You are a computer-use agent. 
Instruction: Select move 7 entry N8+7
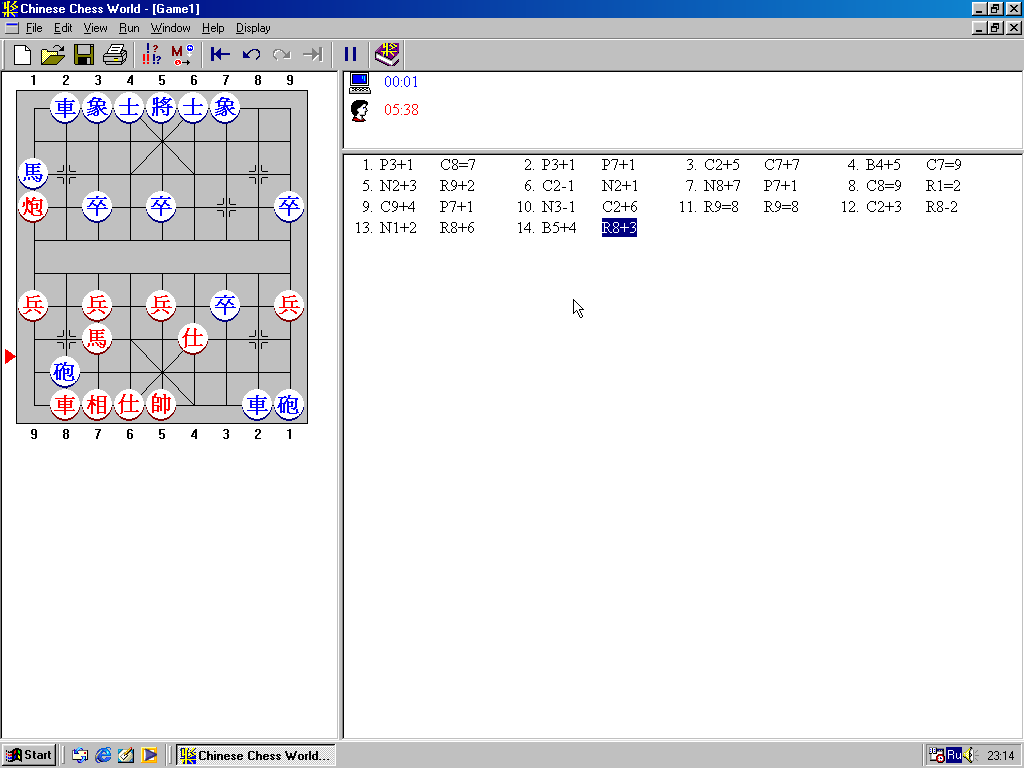point(722,186)
